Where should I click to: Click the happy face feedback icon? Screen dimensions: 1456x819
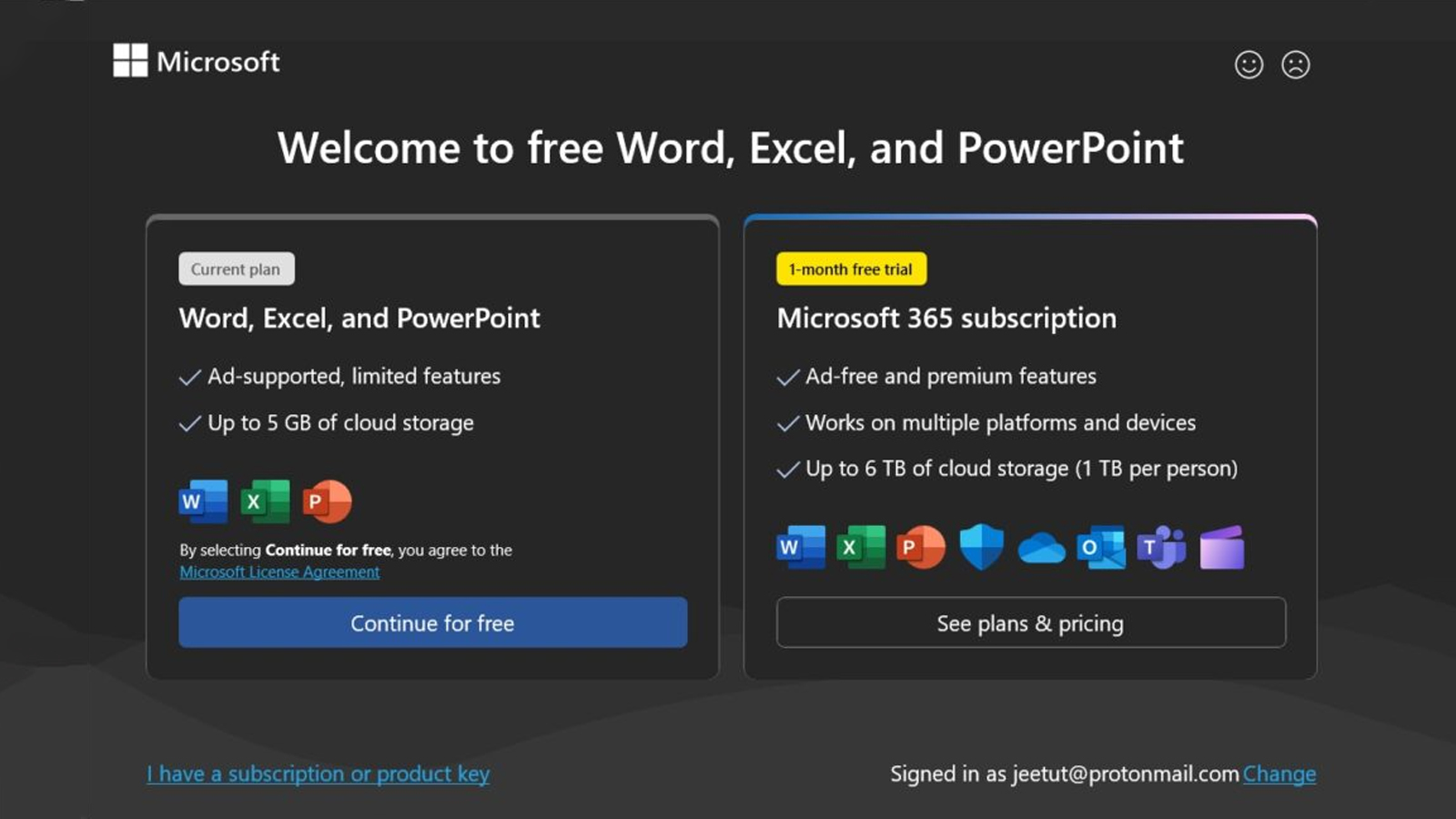[1249, 65]
